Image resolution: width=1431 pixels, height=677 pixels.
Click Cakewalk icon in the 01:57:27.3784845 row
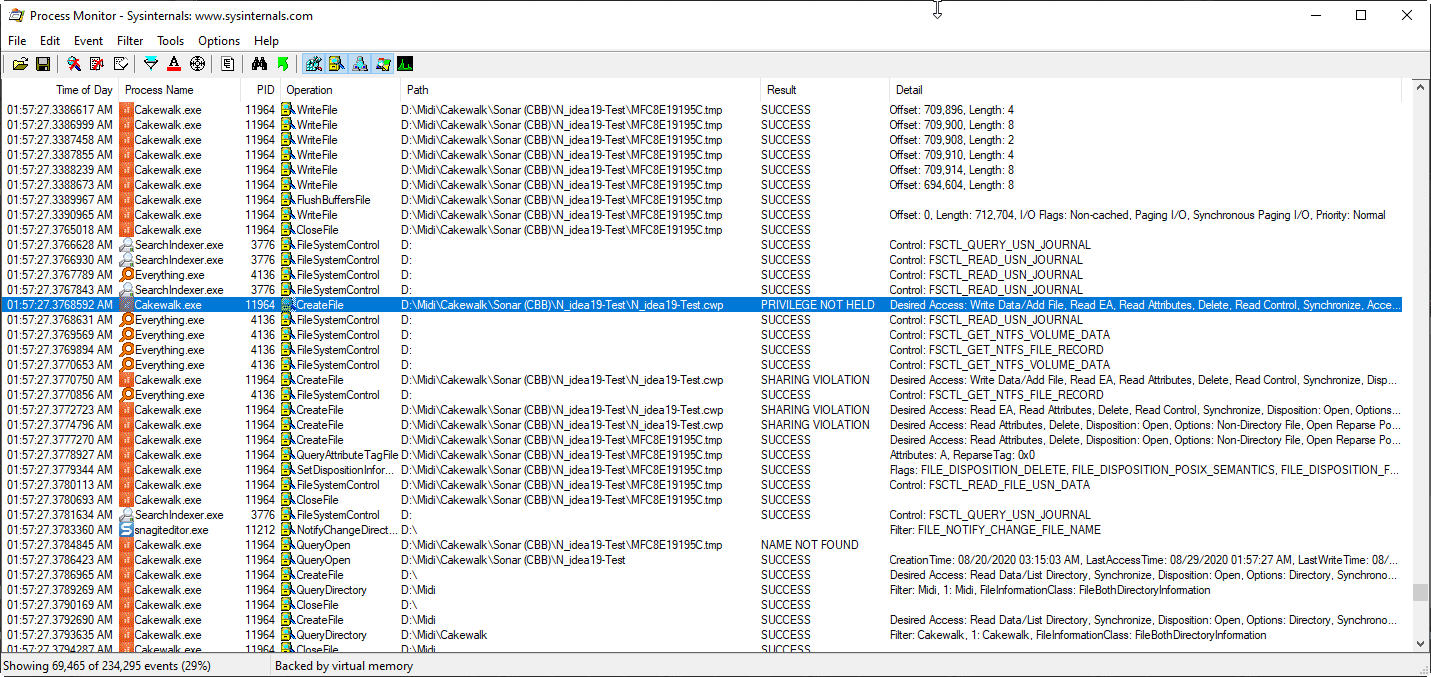(x=126, y=545)
